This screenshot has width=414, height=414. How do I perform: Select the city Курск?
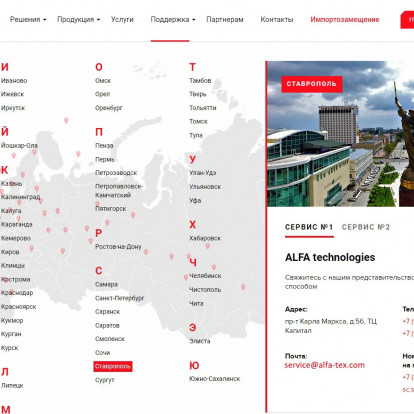point(9,348)
